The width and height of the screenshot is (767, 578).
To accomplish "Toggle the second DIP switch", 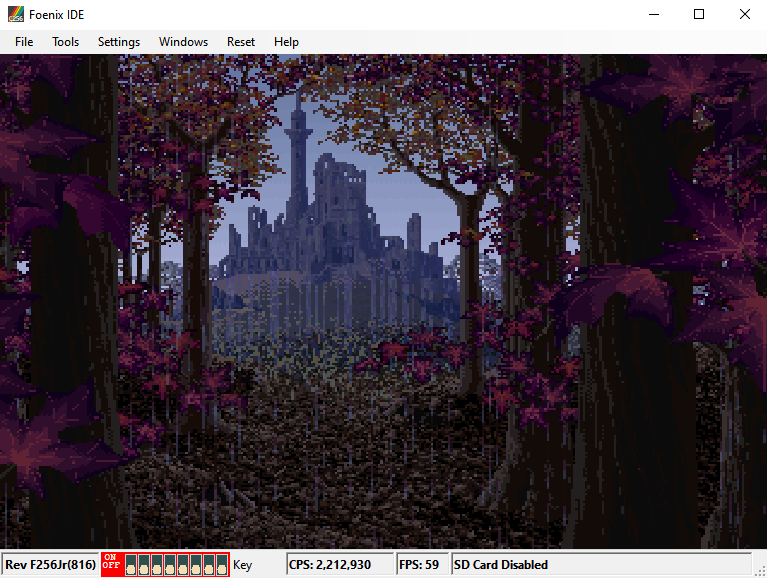I will click(144, 564).
